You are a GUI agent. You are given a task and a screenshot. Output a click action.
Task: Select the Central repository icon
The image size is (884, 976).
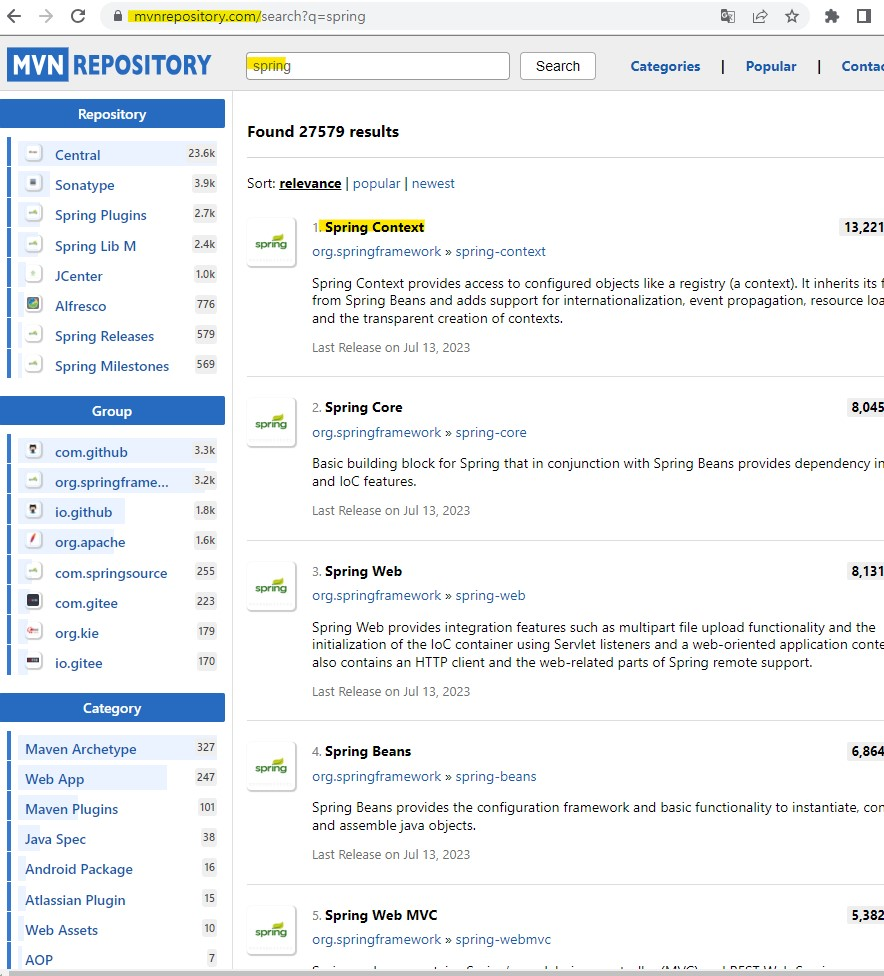(x=34, y=153)
